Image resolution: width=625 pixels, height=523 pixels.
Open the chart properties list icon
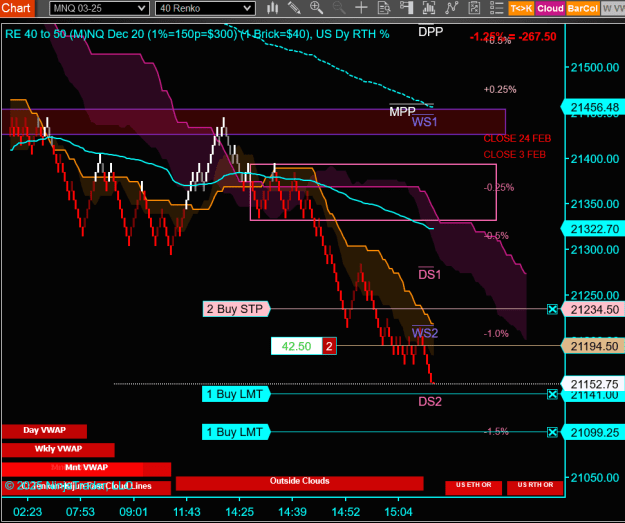click(497, 8)
